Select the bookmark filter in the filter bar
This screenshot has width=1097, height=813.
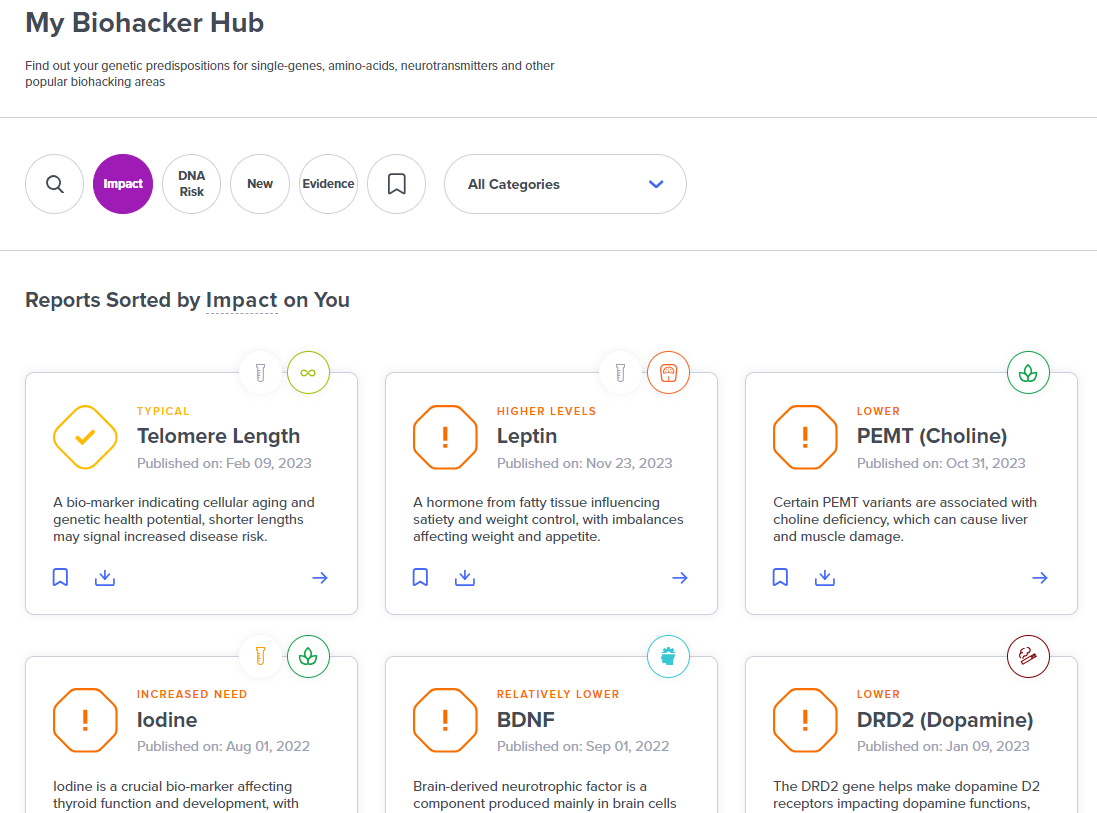click(x=396, y=184)
